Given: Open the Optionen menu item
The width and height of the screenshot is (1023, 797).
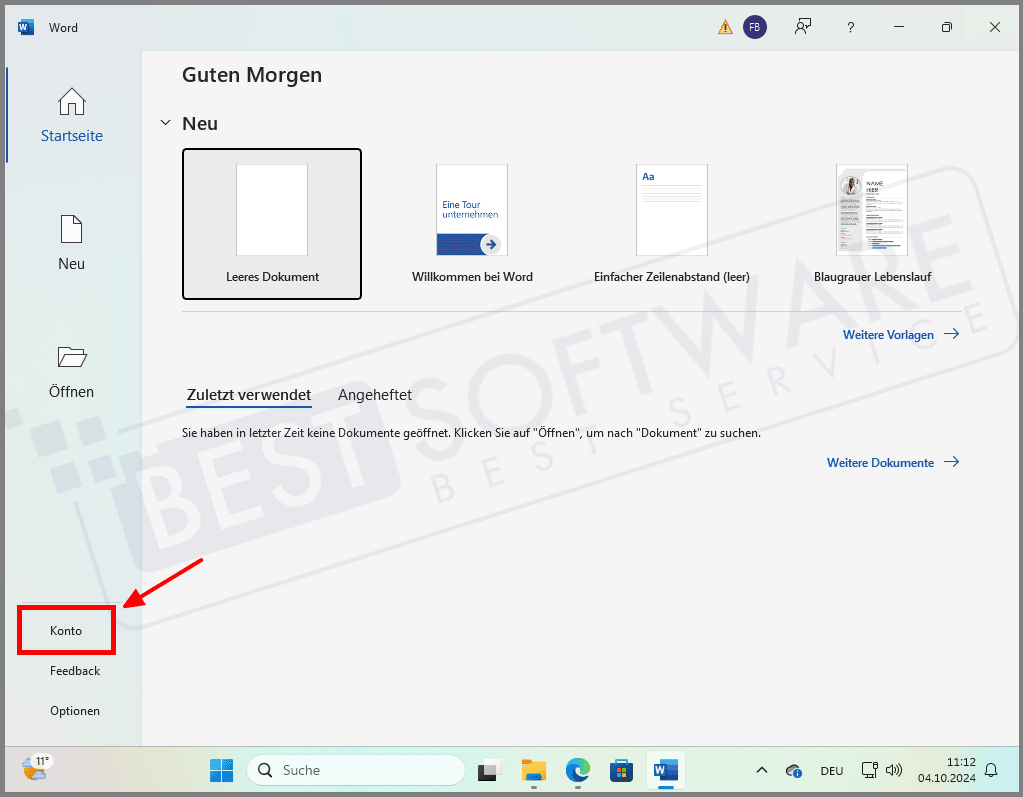Looking at the screenshot, I should [x=75, y=711].
